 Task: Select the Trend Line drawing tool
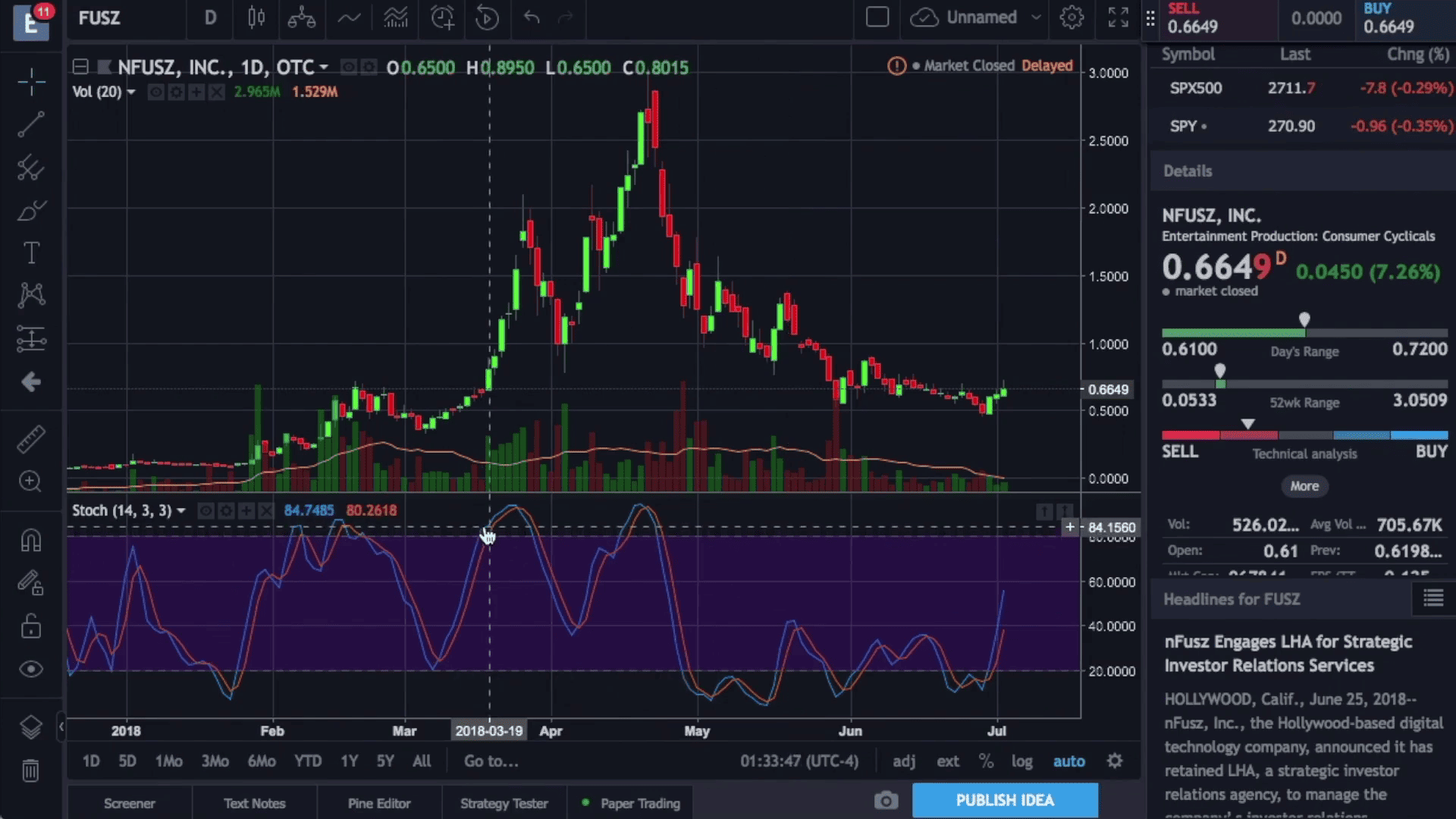click(x=31, y=125)
